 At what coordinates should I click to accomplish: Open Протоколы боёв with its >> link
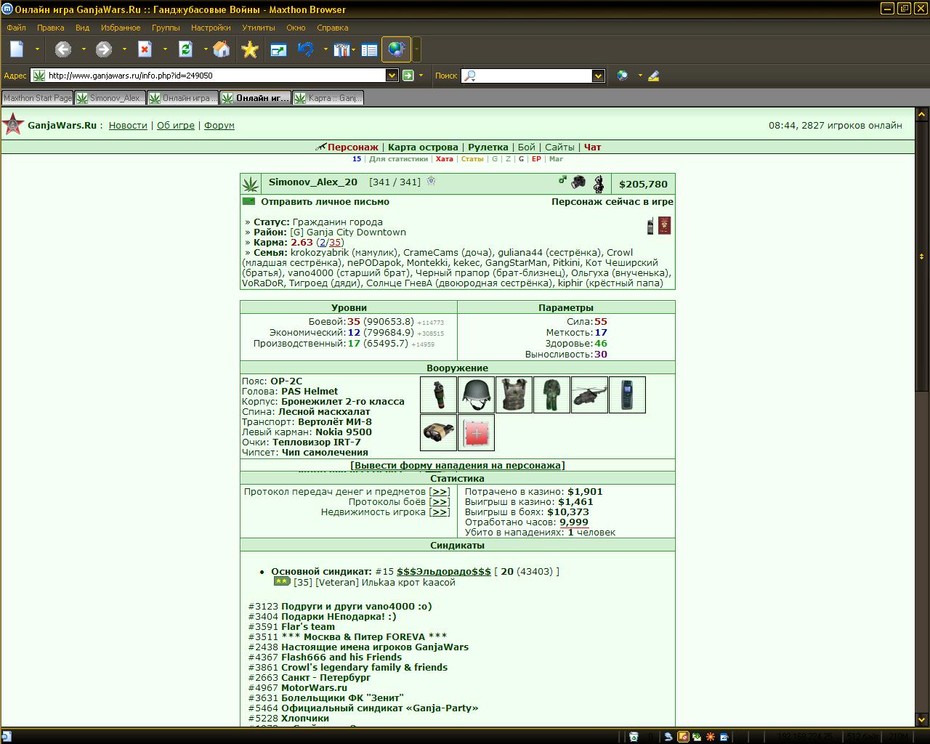click(439, 502)
